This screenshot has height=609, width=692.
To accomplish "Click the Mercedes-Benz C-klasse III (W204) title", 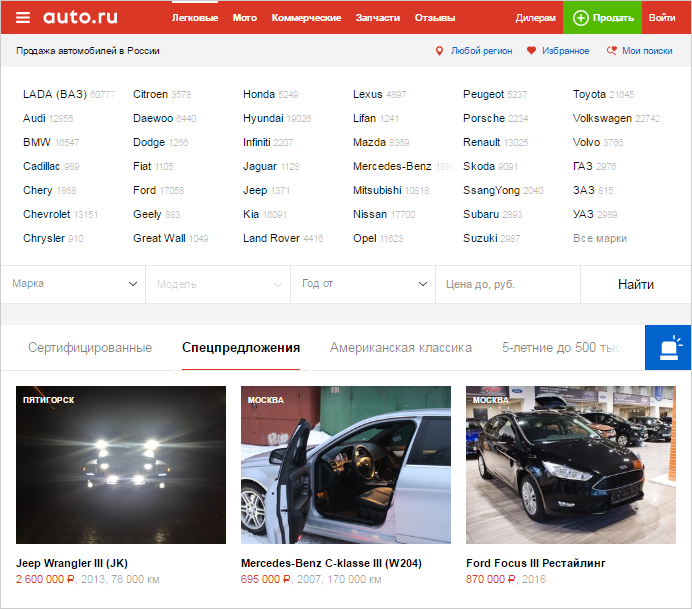I will pos(331,564).
